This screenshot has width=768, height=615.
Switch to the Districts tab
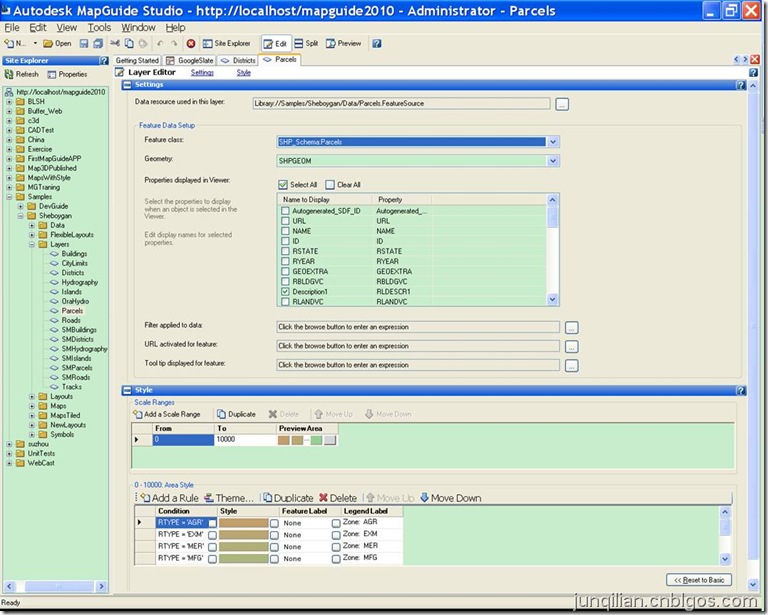[238, 61]
